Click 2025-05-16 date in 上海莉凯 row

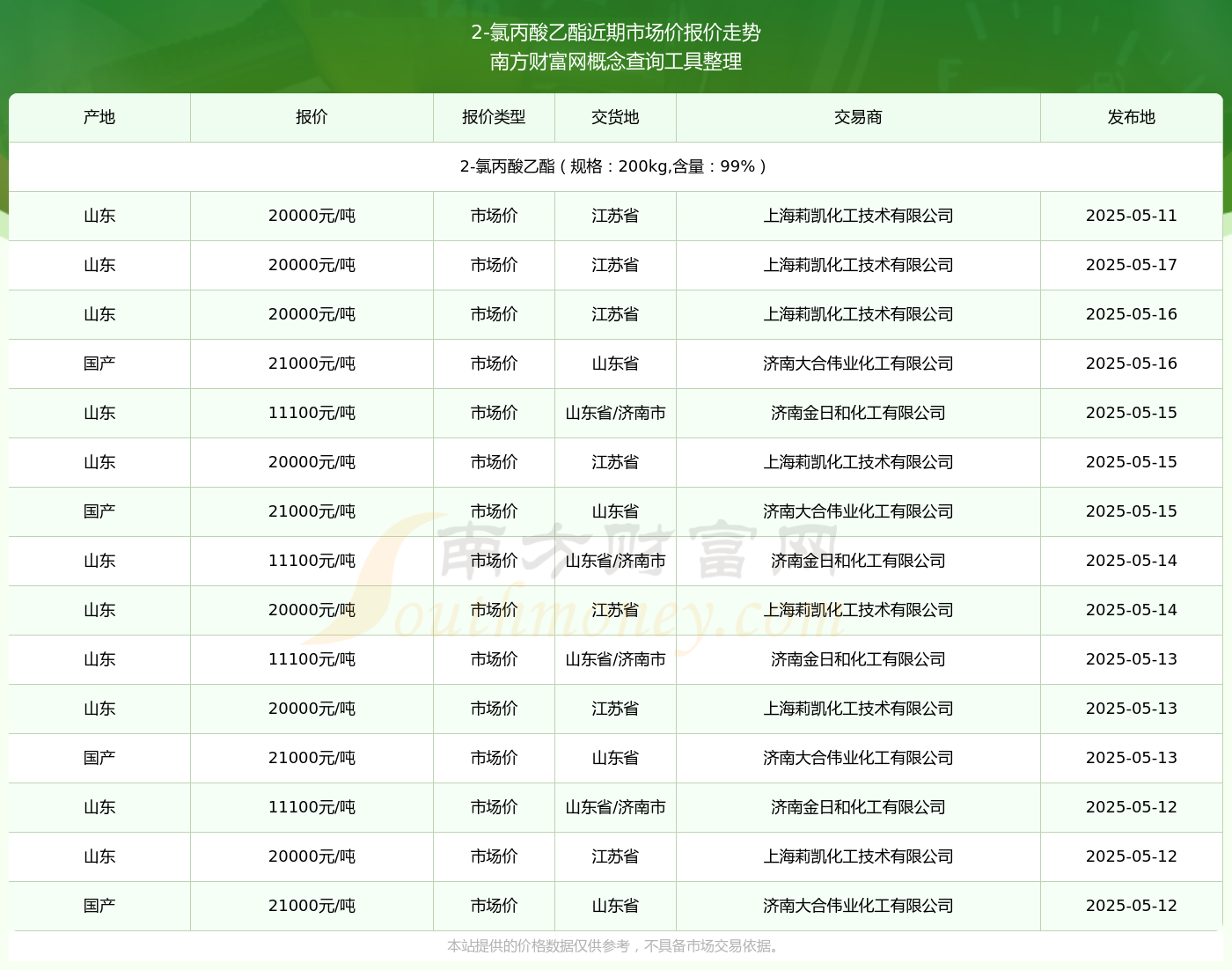pyautogui.click(x=1131, y=314)
